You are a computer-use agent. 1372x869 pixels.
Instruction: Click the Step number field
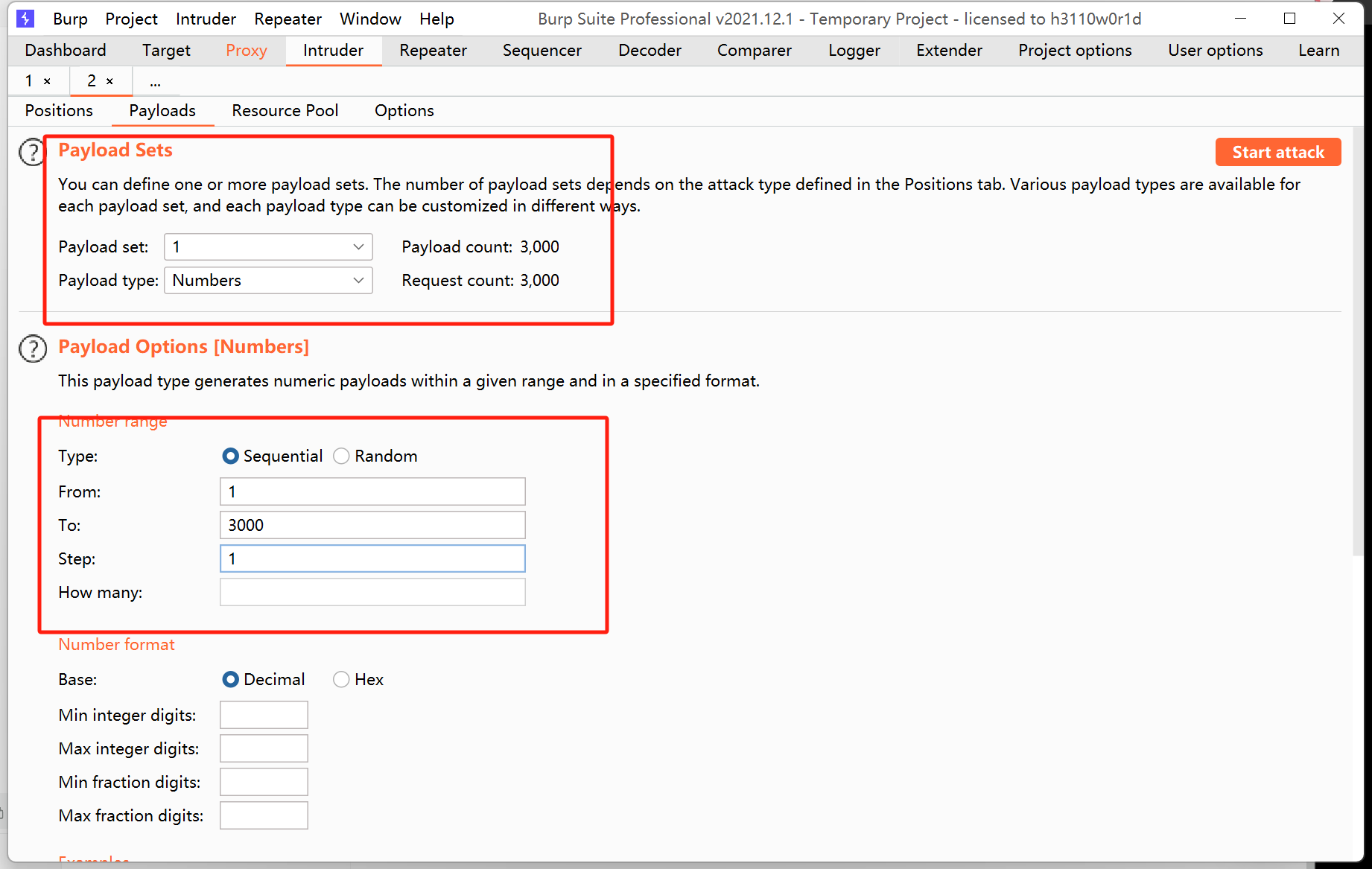tap(372, 558)
